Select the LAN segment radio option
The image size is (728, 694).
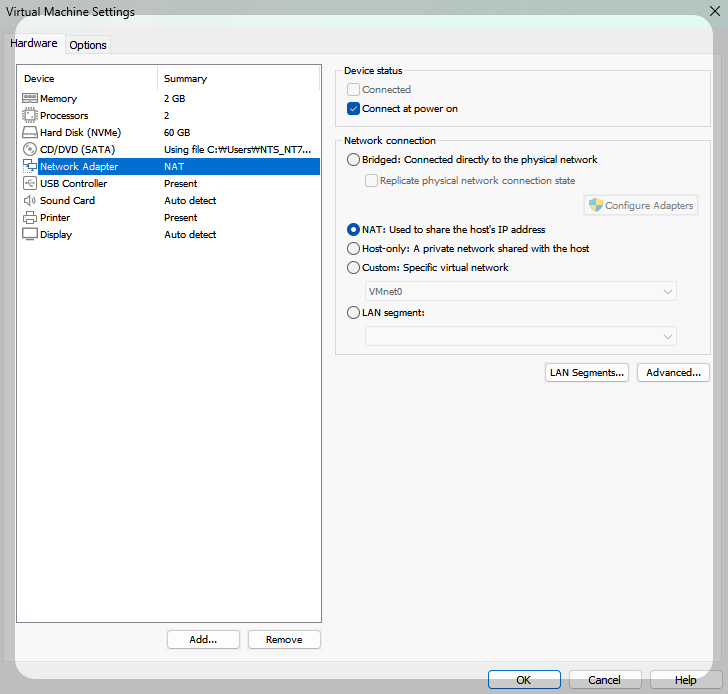click(x=353, y=312)
